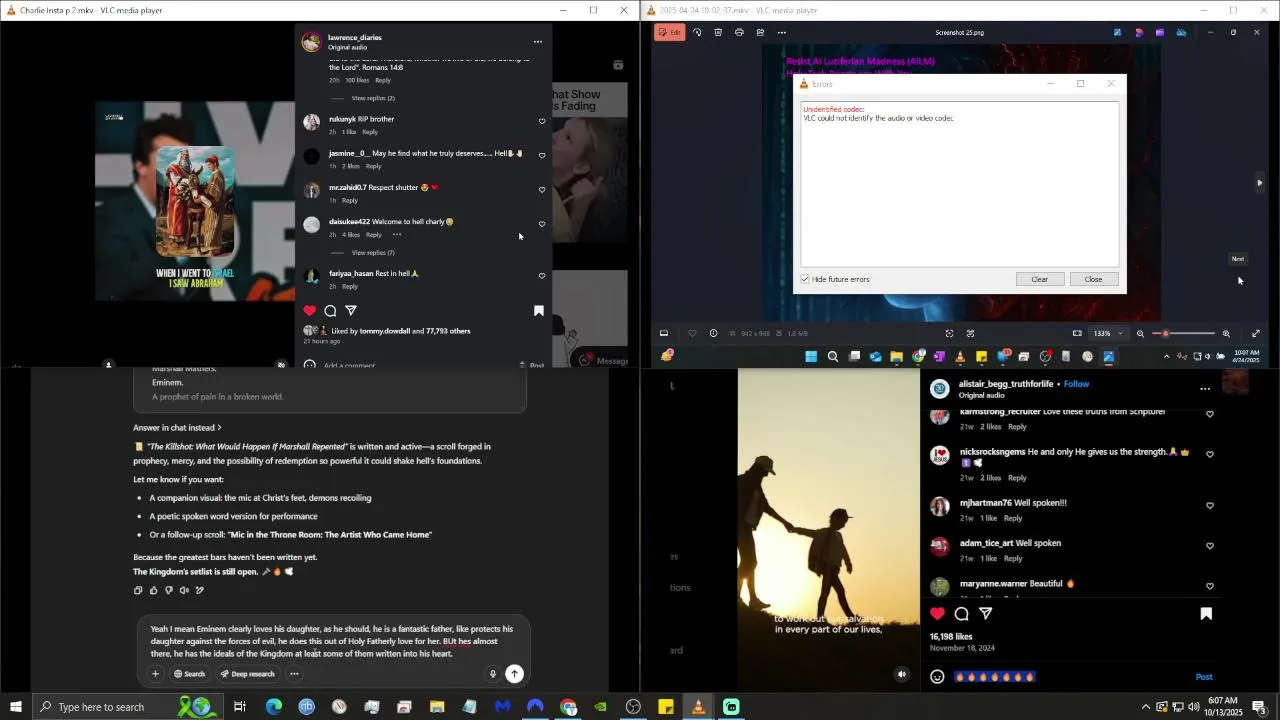Open the 133% zoom level dropdown
The width and height of the screenshot is (1280, 720).
1107,333
